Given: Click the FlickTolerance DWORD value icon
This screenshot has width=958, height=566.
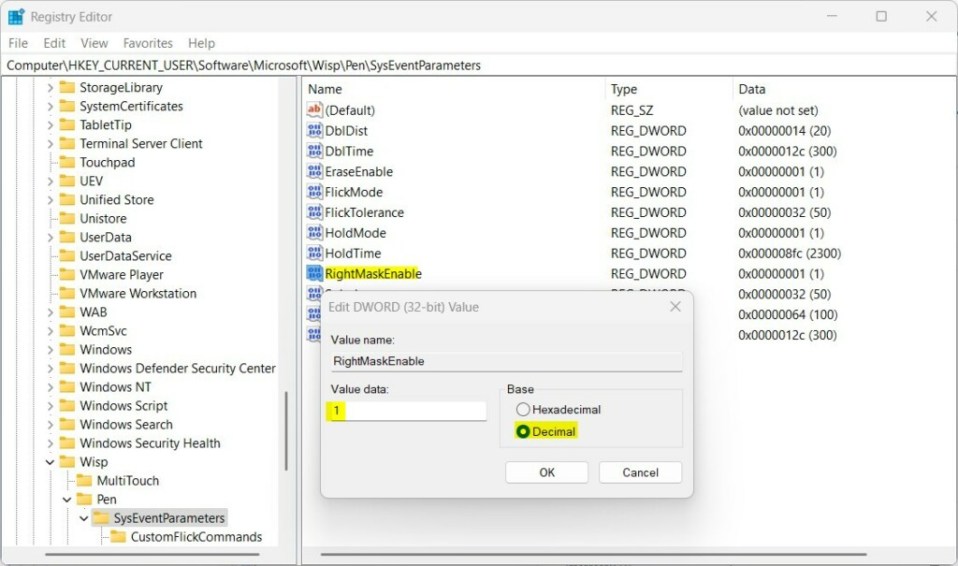Looking at the screenshot, I should tap(314, 212).
